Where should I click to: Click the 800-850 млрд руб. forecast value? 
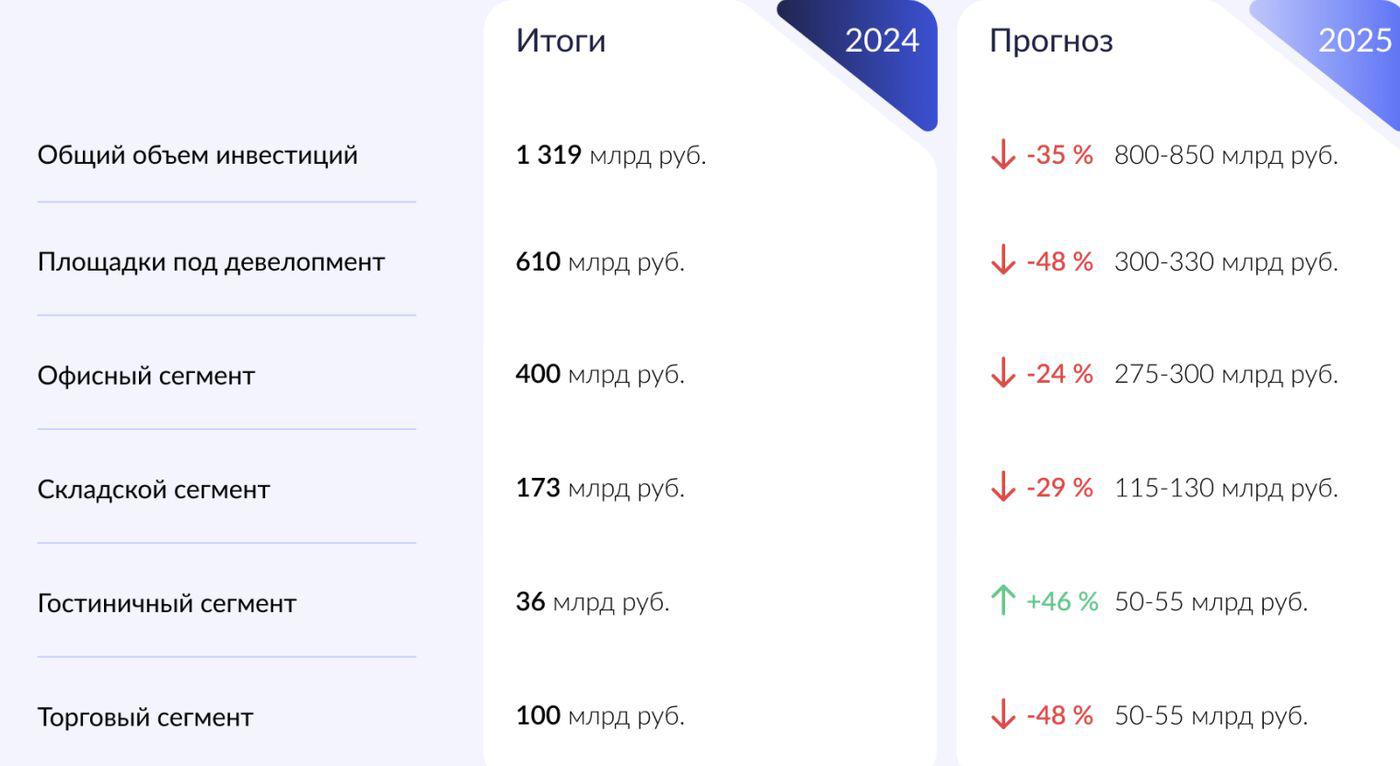pos(1225,155)
